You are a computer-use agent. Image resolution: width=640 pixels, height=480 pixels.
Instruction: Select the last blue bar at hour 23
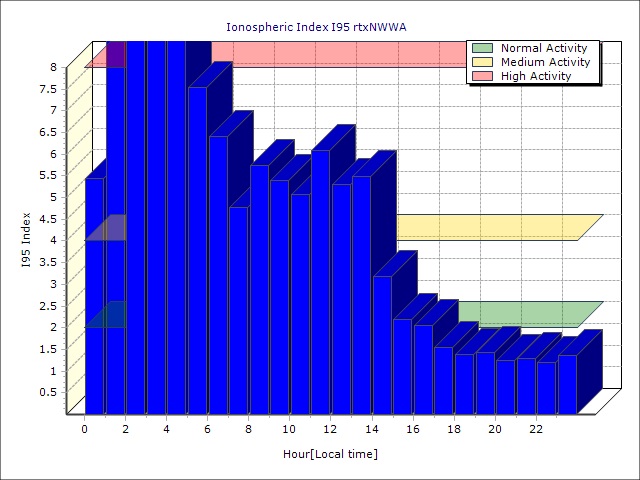coord(567,384)
